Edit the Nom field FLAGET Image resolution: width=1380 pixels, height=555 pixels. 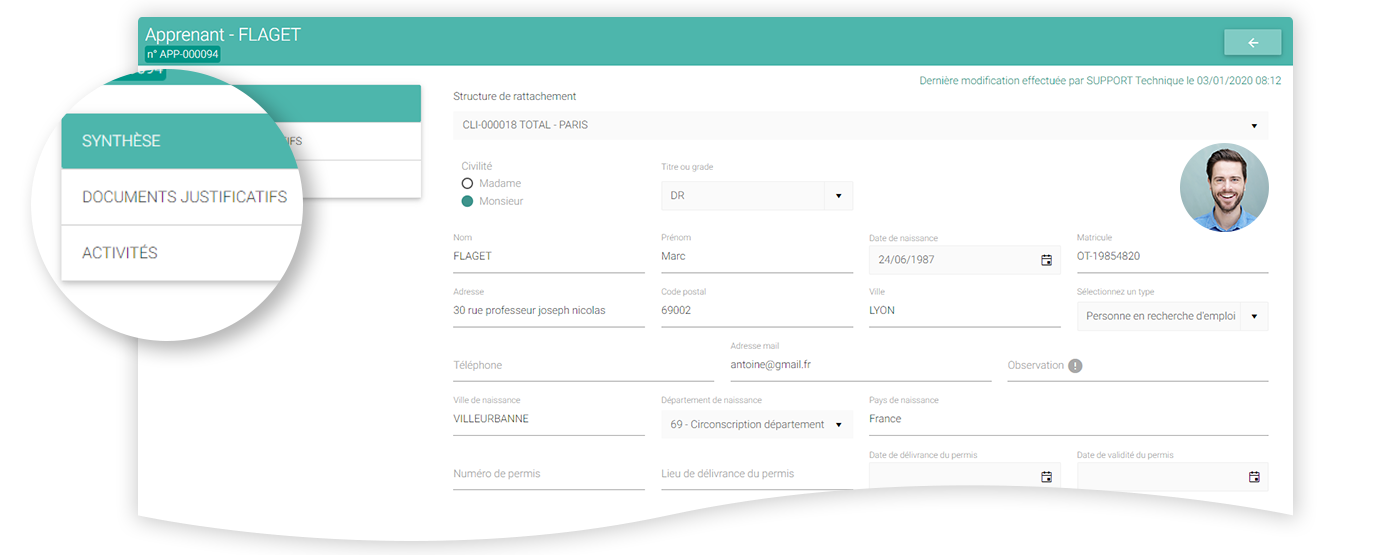coord(548,257)
